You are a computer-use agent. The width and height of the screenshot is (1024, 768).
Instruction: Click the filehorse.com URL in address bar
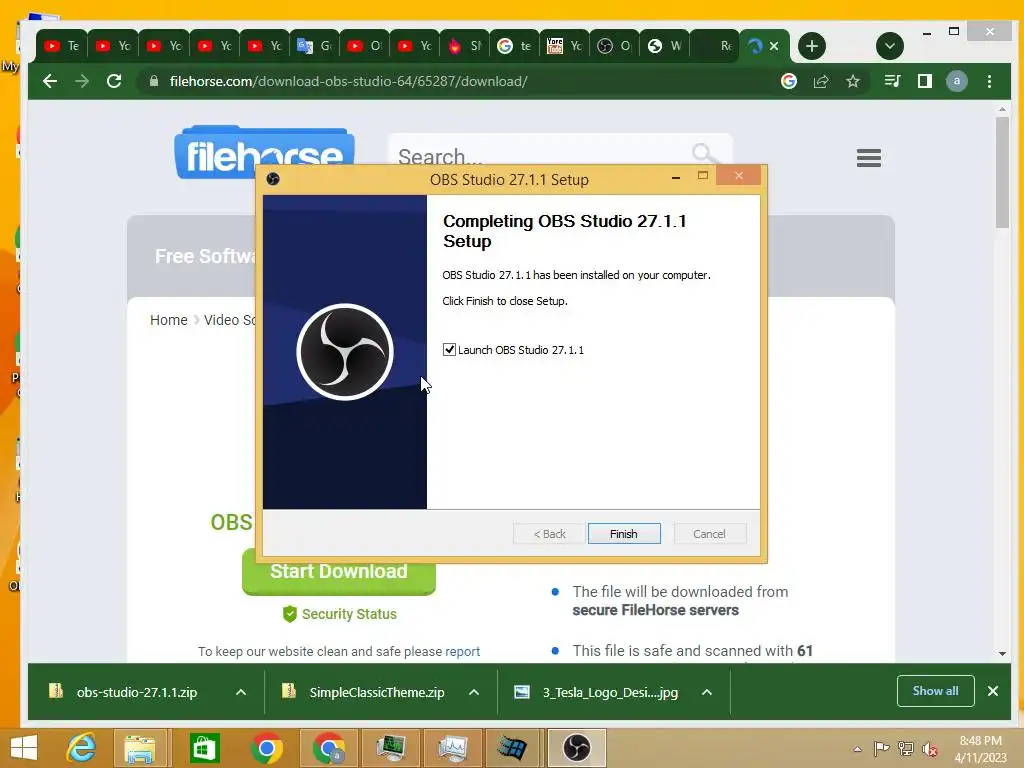point(348,81)
